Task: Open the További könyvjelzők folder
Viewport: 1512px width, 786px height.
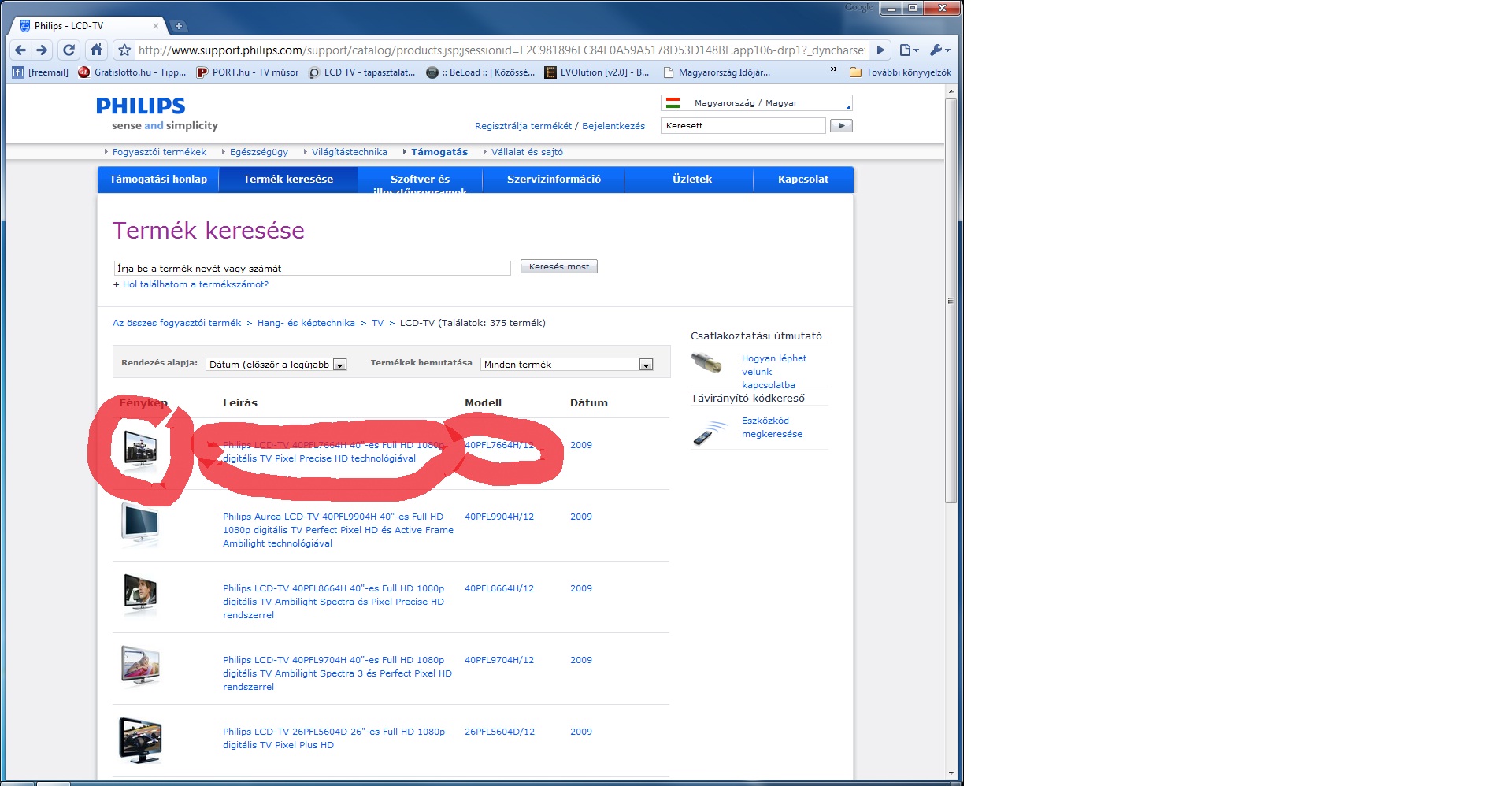Action: click(900, 72)
